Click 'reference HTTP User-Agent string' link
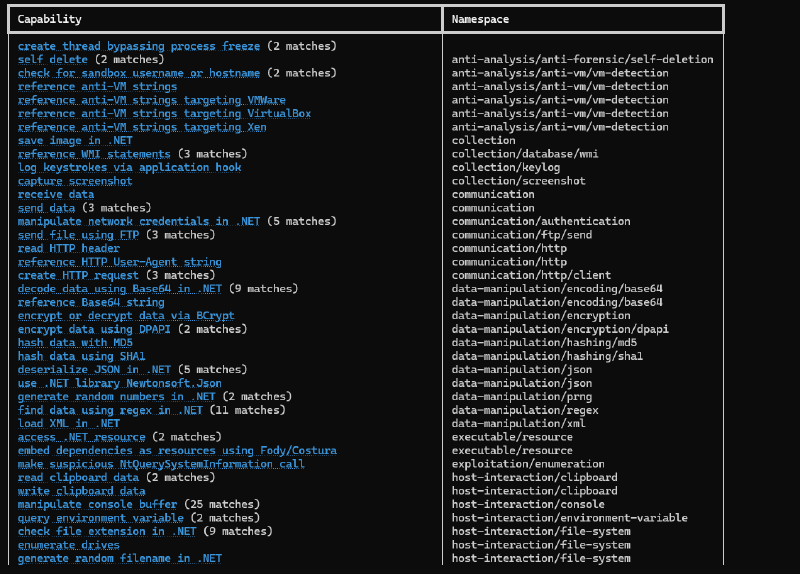Viewport: 800px width, 574px height. pyautogui.click(x=119, y=262)
